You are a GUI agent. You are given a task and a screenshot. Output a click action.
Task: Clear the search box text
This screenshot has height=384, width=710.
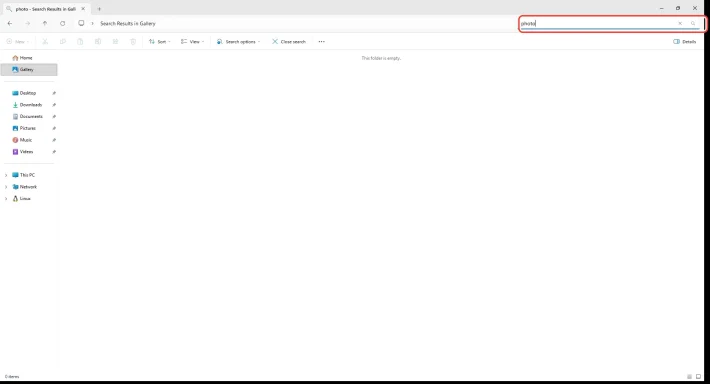click(x=680, y=24)
